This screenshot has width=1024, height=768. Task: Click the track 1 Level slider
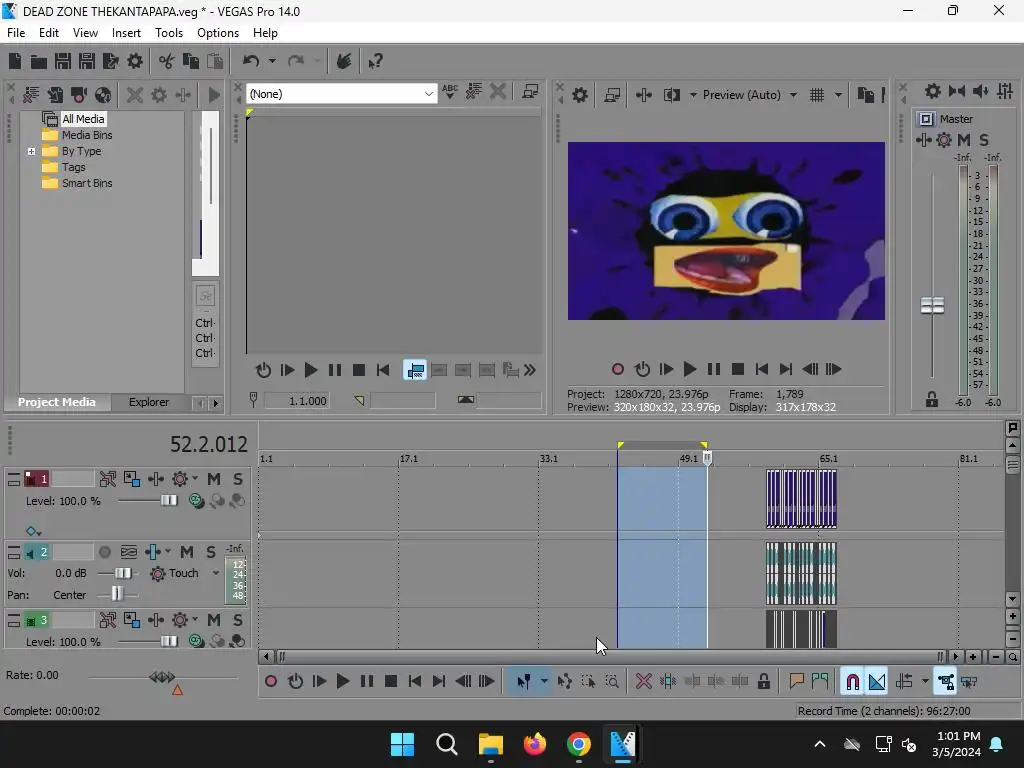(x=168, y=500)
